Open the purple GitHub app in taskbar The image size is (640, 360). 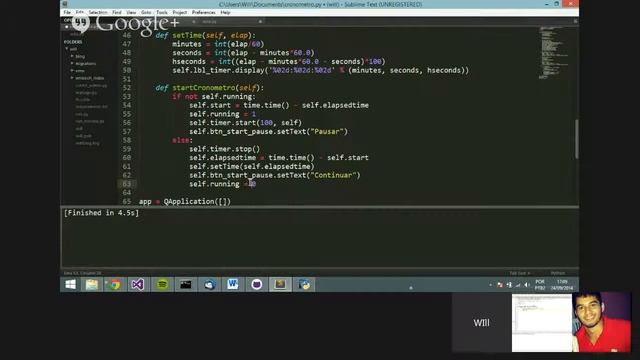point(256,284)
